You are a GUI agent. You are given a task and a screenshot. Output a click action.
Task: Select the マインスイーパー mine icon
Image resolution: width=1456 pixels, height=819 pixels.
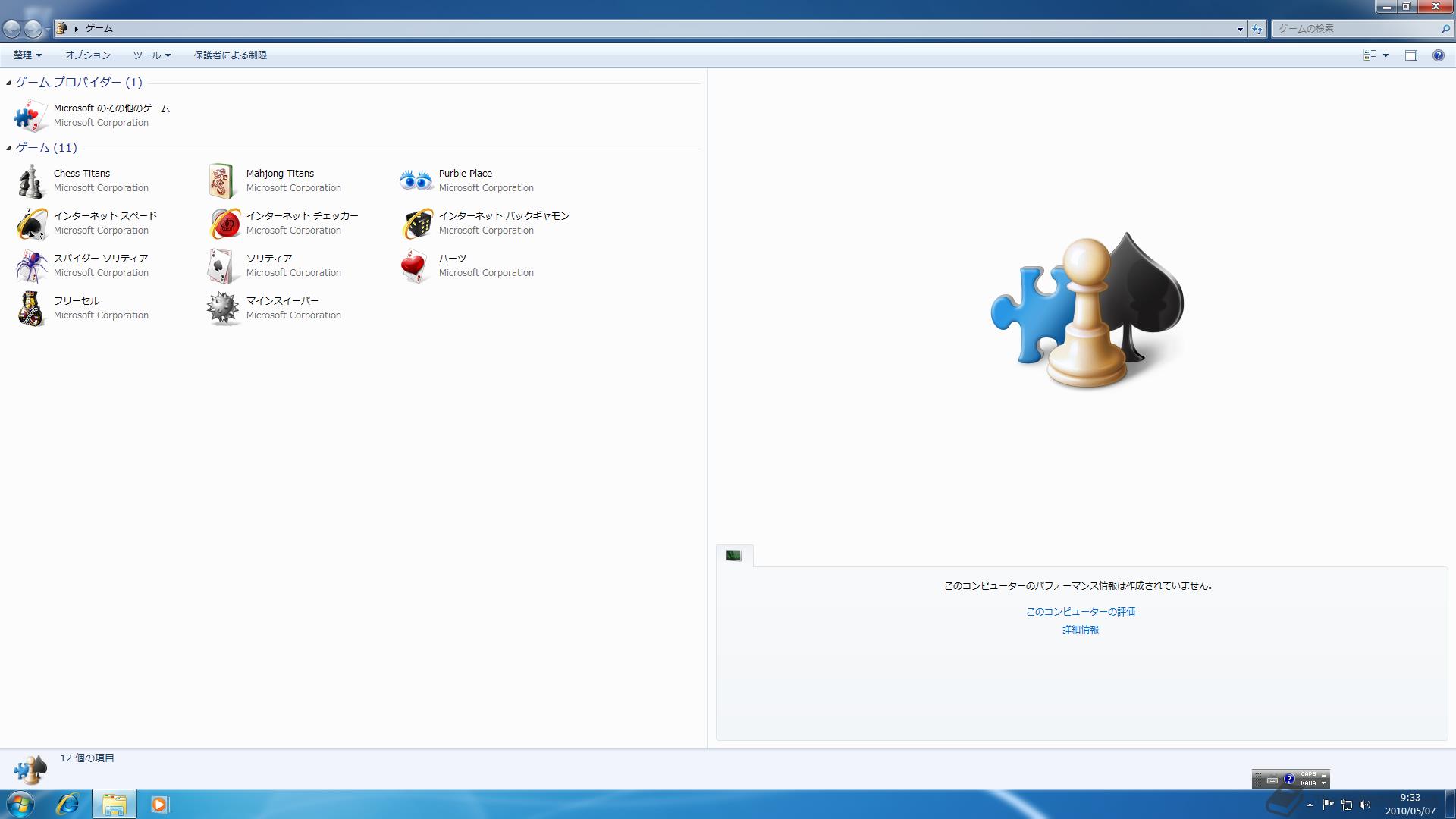point(223,309)
